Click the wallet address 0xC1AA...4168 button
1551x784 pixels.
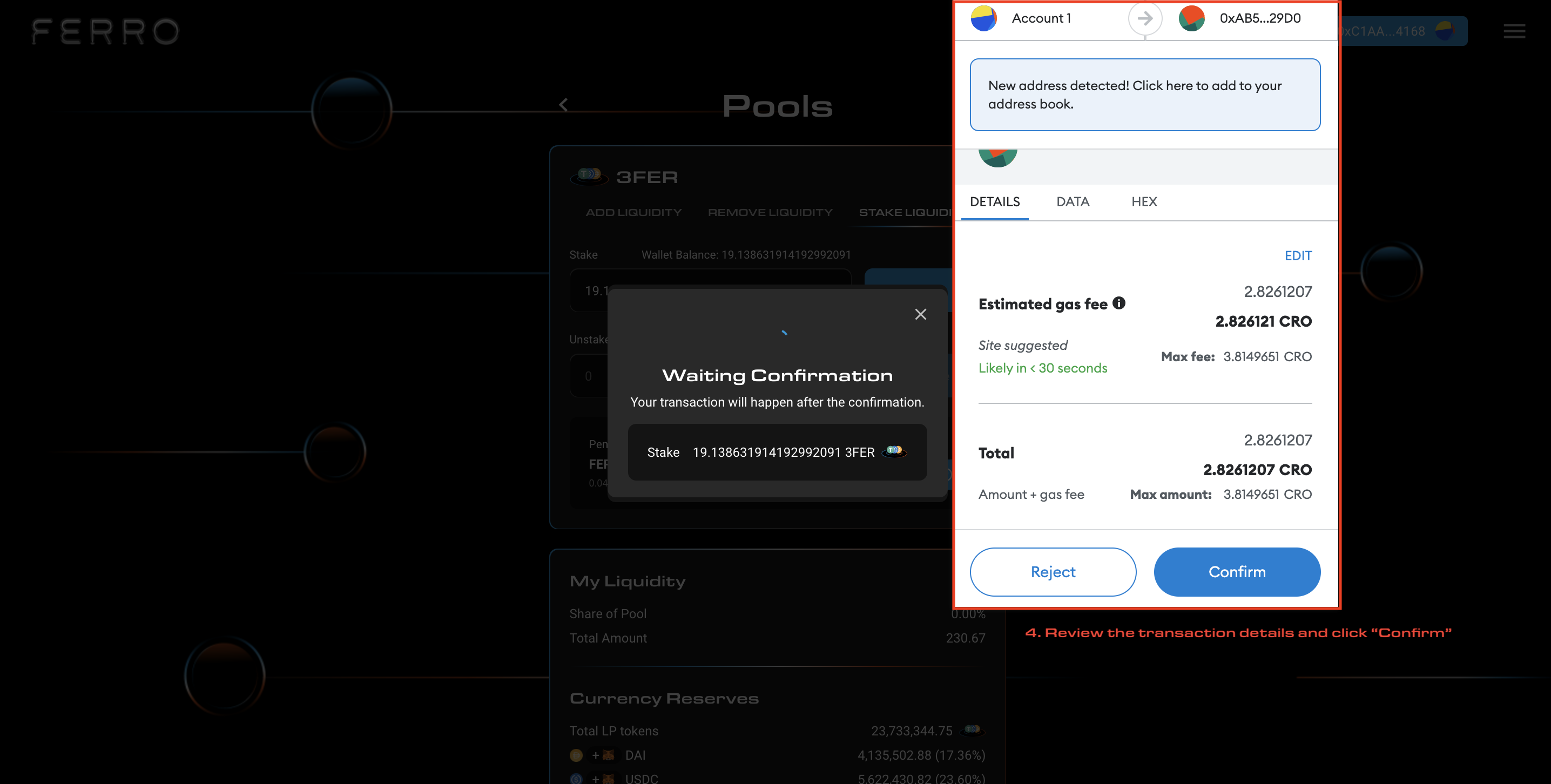tap(1403, 31)
